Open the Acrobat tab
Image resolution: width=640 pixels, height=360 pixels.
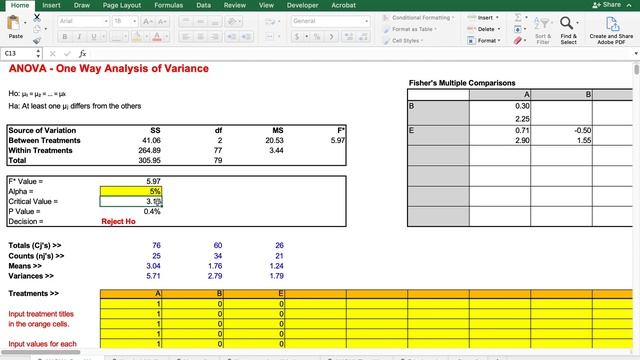pyautogui.click(x=343, y=5)
